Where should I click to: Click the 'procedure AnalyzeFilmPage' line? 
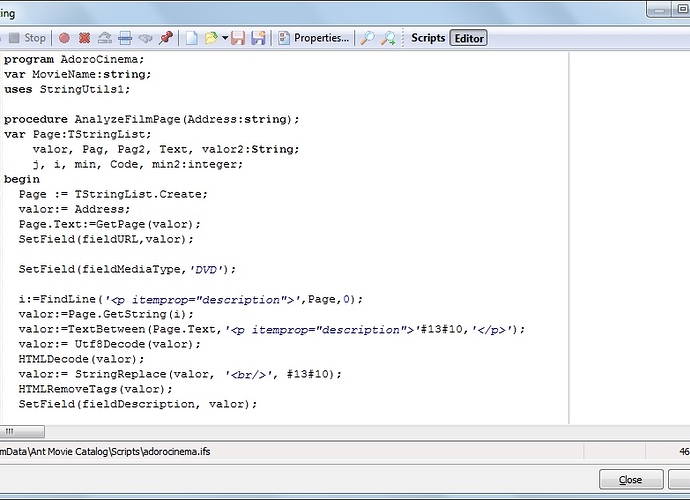click(151, 119)
